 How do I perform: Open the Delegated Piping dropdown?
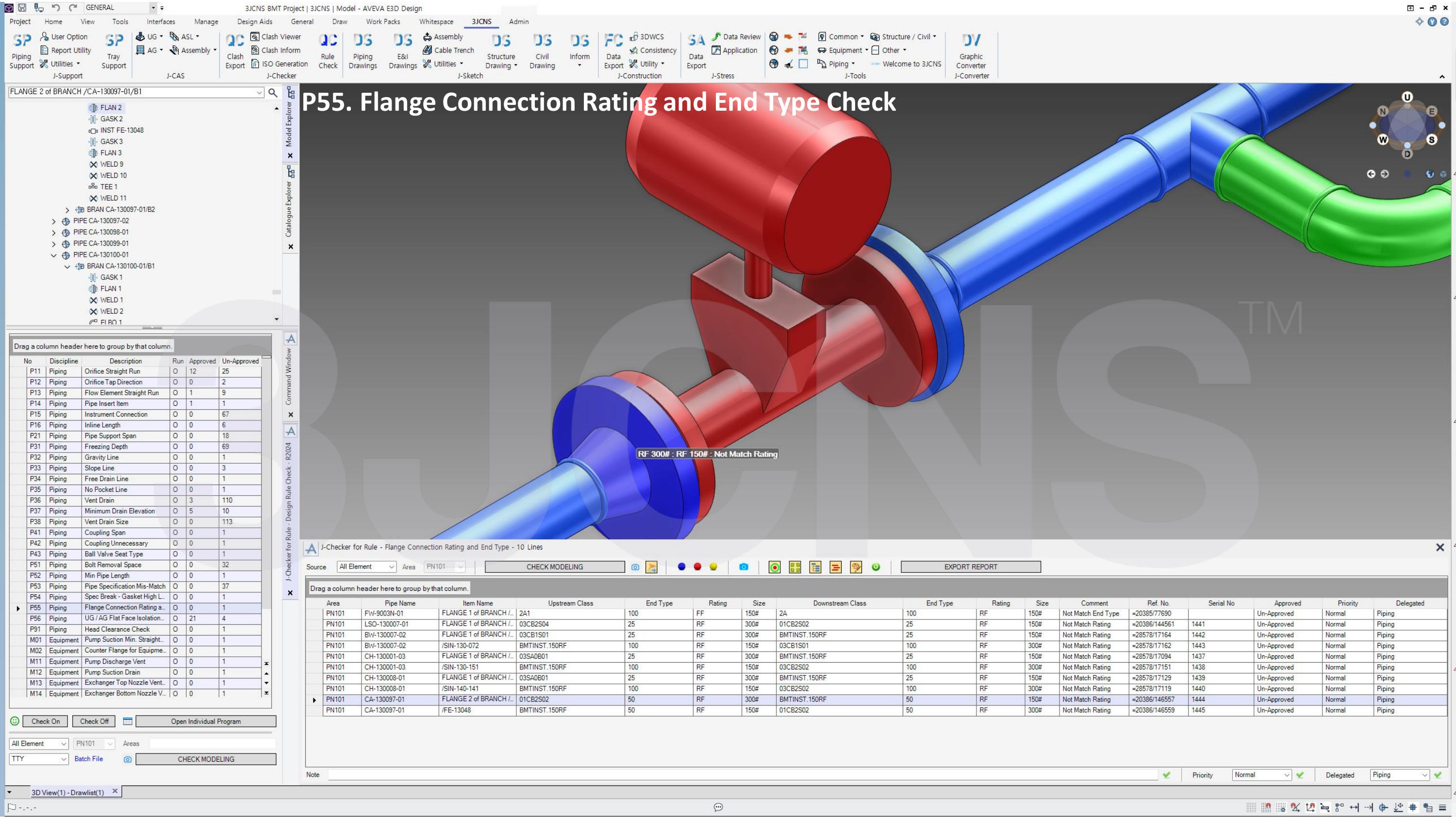[x=1400, y=775]
